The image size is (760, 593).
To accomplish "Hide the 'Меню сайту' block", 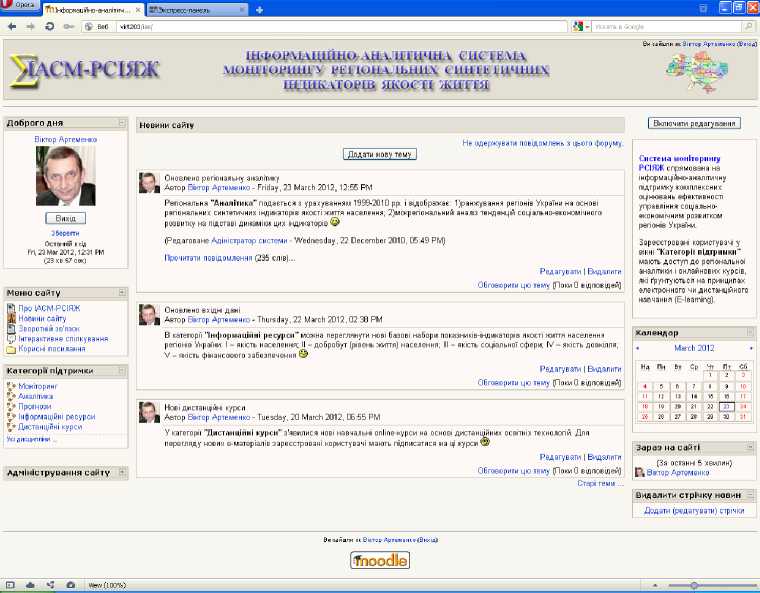I will [x=122, y=293].
